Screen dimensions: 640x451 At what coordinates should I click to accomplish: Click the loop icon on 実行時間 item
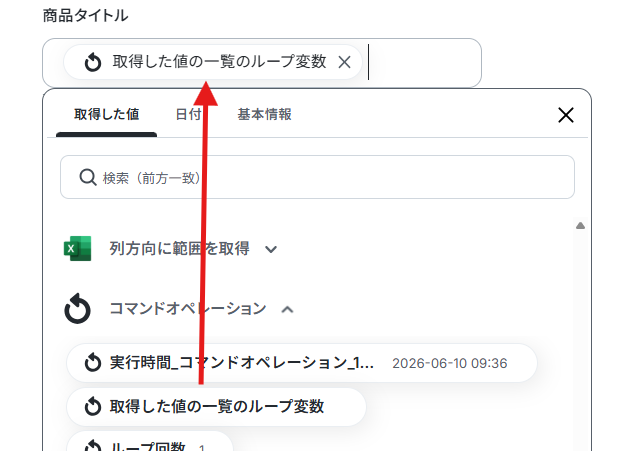click(x=93, y=362)
